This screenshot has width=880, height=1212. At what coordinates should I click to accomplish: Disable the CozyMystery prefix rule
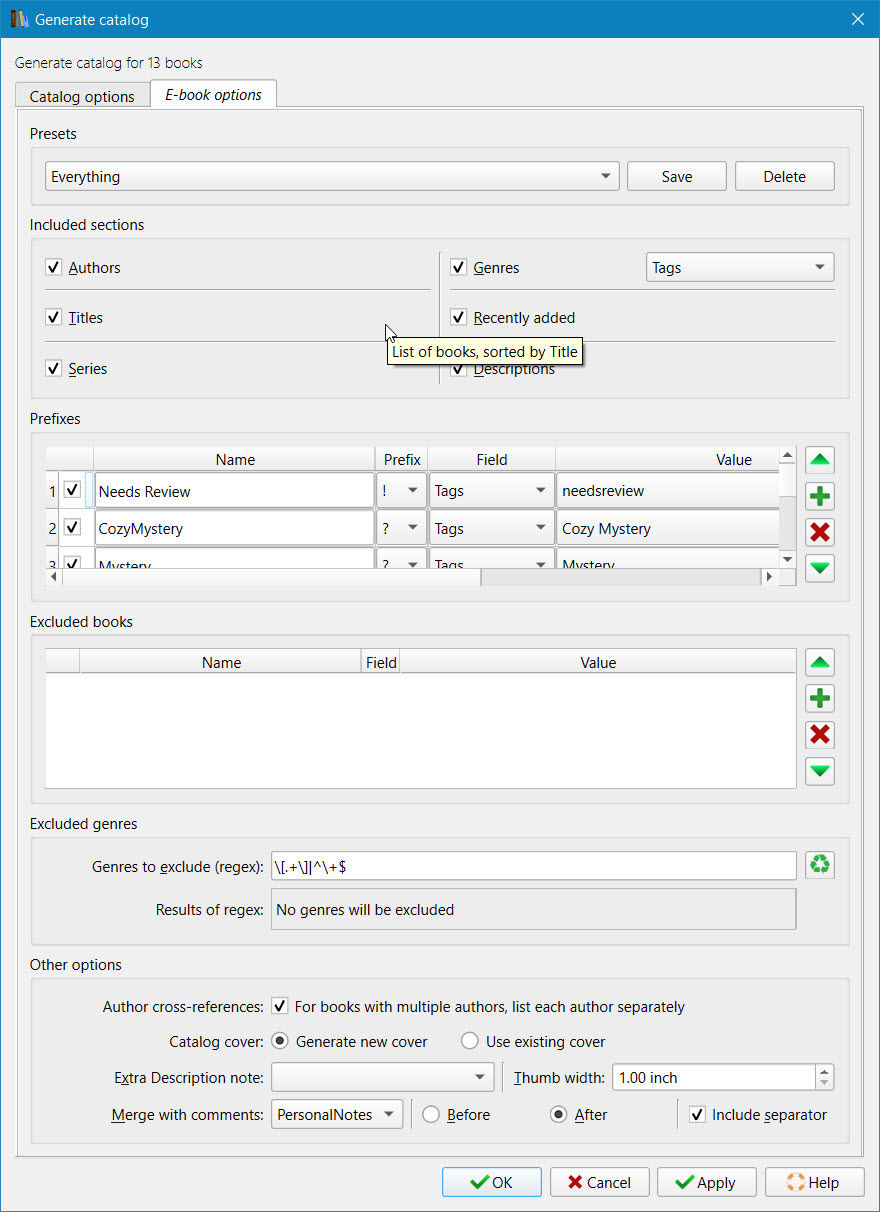pyautogui.click(x=72, y=528)
